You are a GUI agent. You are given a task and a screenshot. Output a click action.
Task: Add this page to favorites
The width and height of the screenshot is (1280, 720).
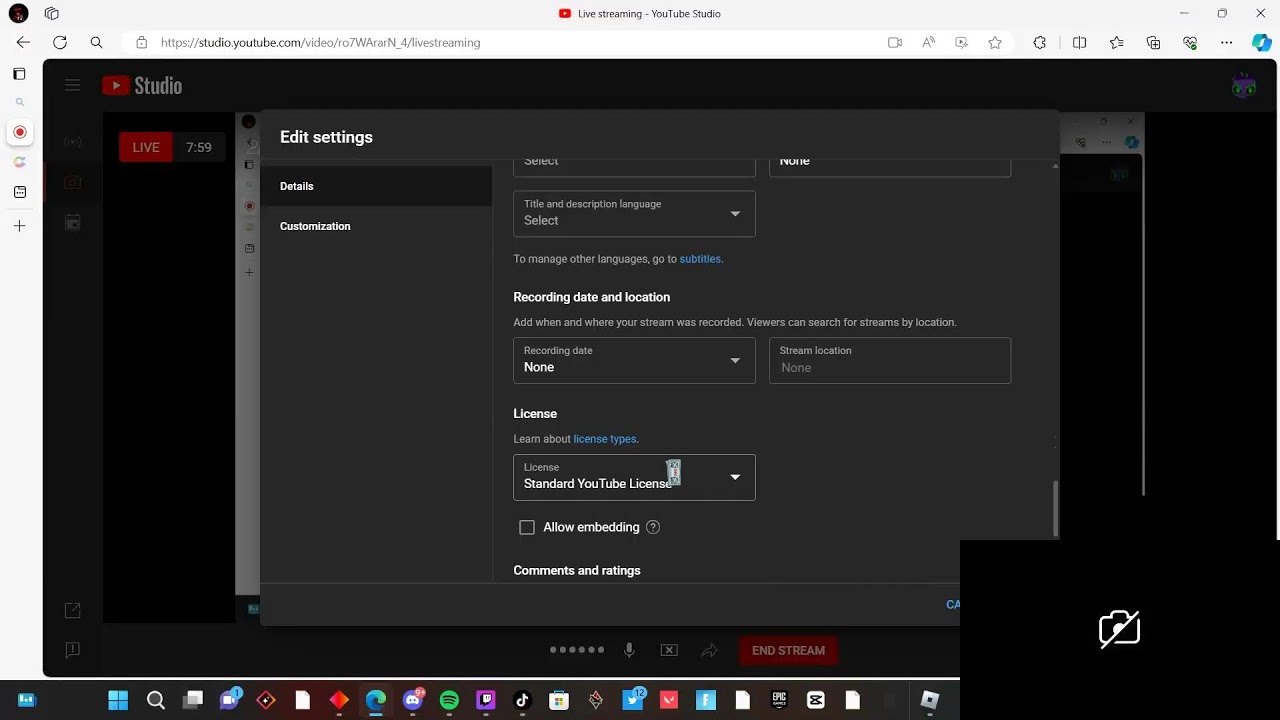995,42
